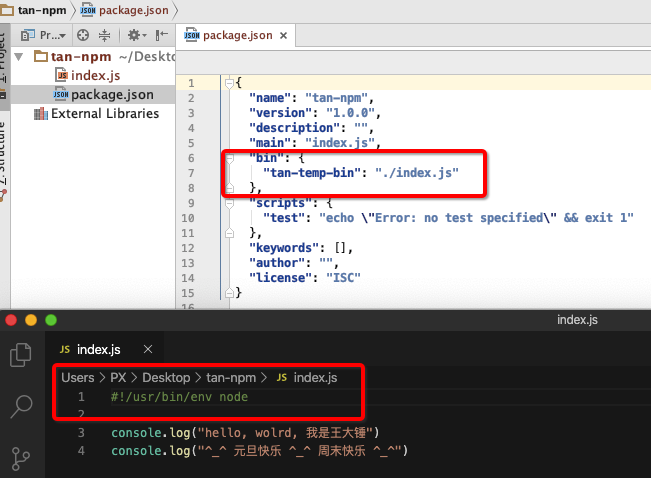Click the collapse all icon in Project panel
The width and height of the screenshot is (651, 478).
105,34
